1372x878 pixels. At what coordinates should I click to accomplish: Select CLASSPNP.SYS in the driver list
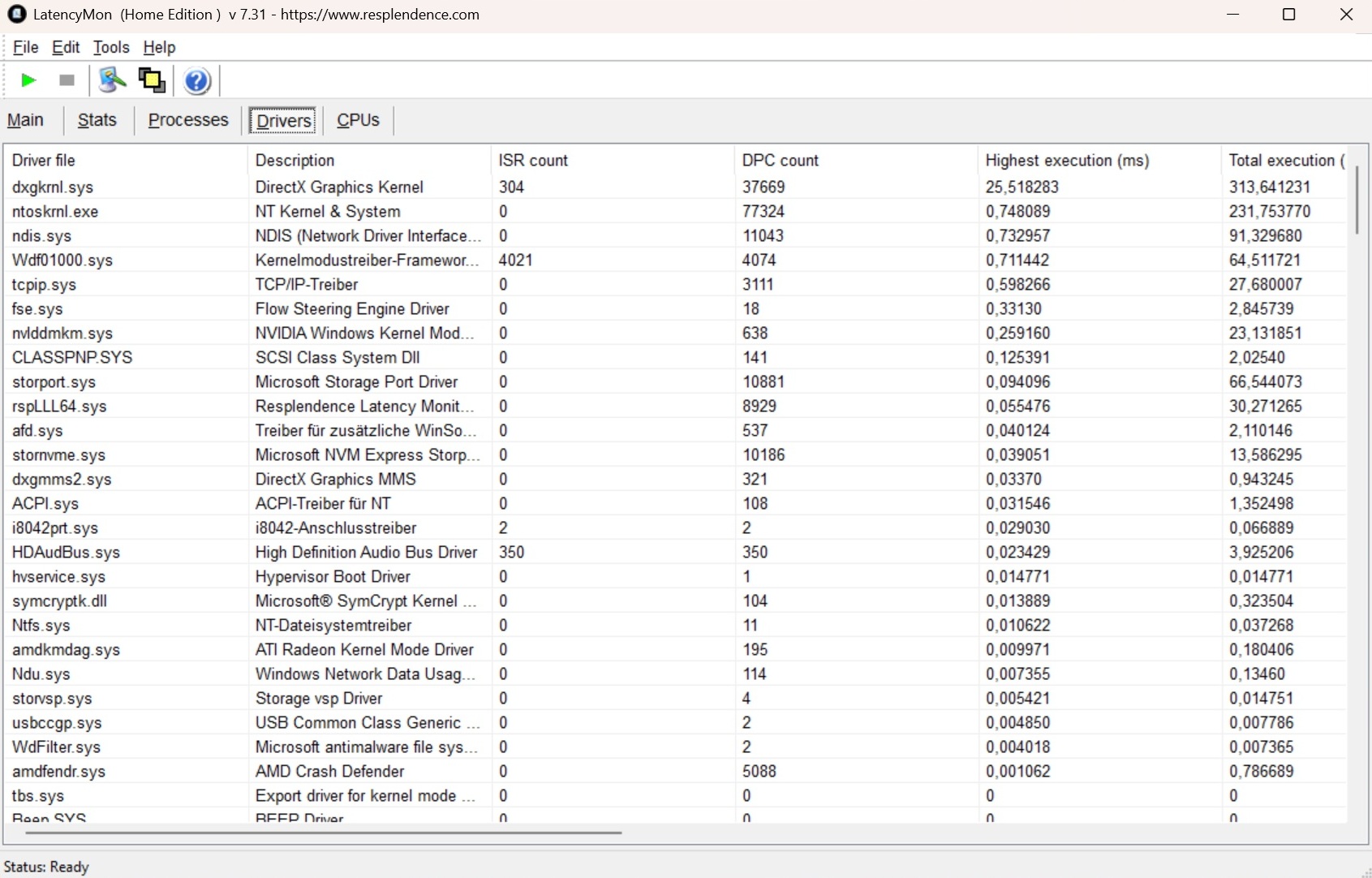pyautogui.click(x=675, y=357)
